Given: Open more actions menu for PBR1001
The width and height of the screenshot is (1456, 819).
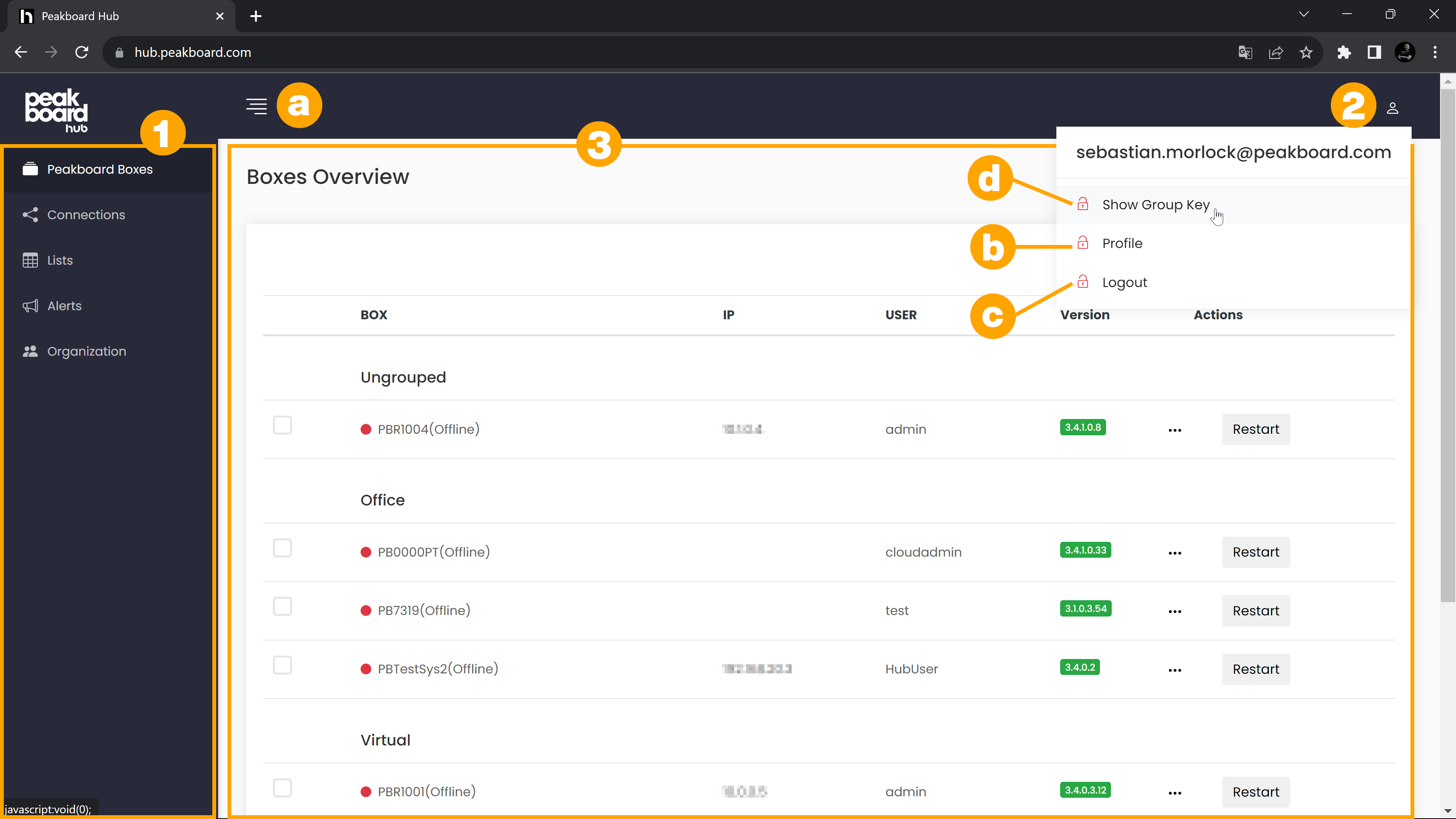Looking at the screenshot, I should tap(1175, 793).
